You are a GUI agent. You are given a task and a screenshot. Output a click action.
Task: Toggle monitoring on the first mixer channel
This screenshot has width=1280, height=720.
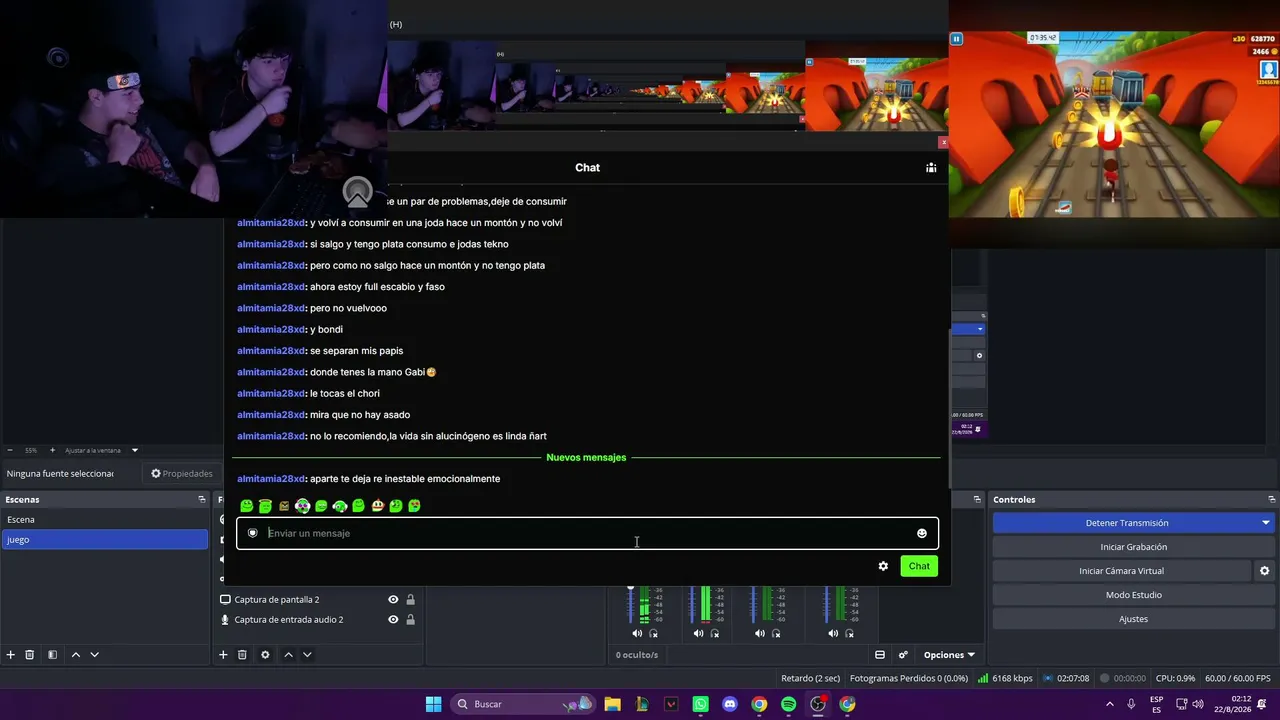[654, 633]
